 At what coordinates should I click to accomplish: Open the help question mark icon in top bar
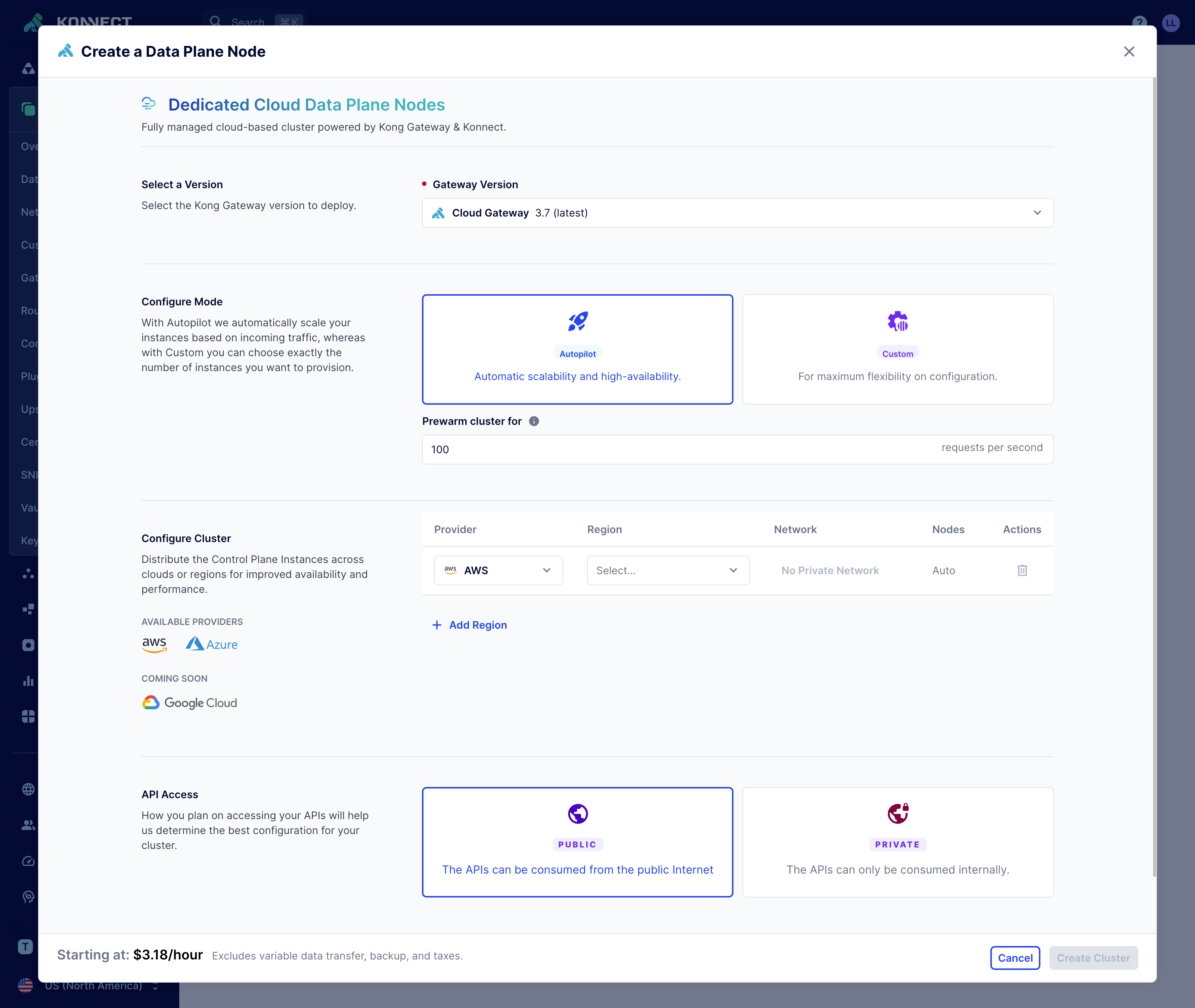click(x=1140, y=22)
